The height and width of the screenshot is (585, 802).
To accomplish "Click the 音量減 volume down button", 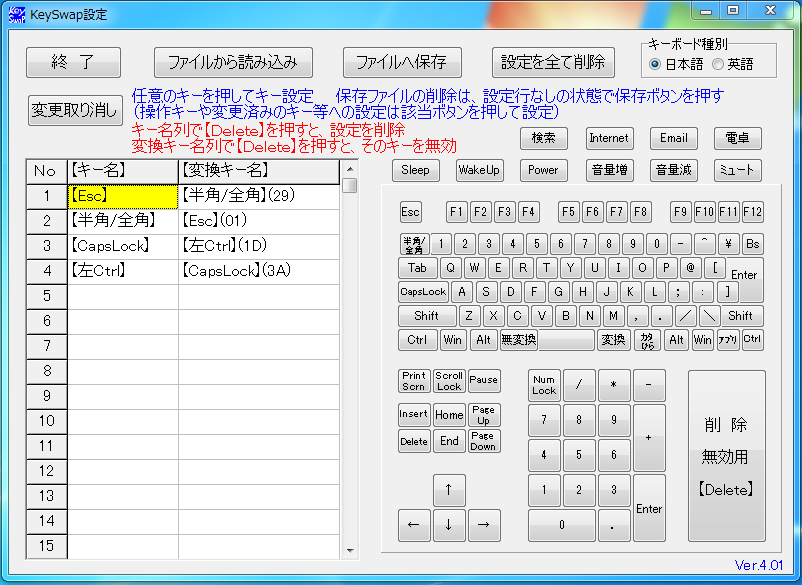I will (674, 170).
